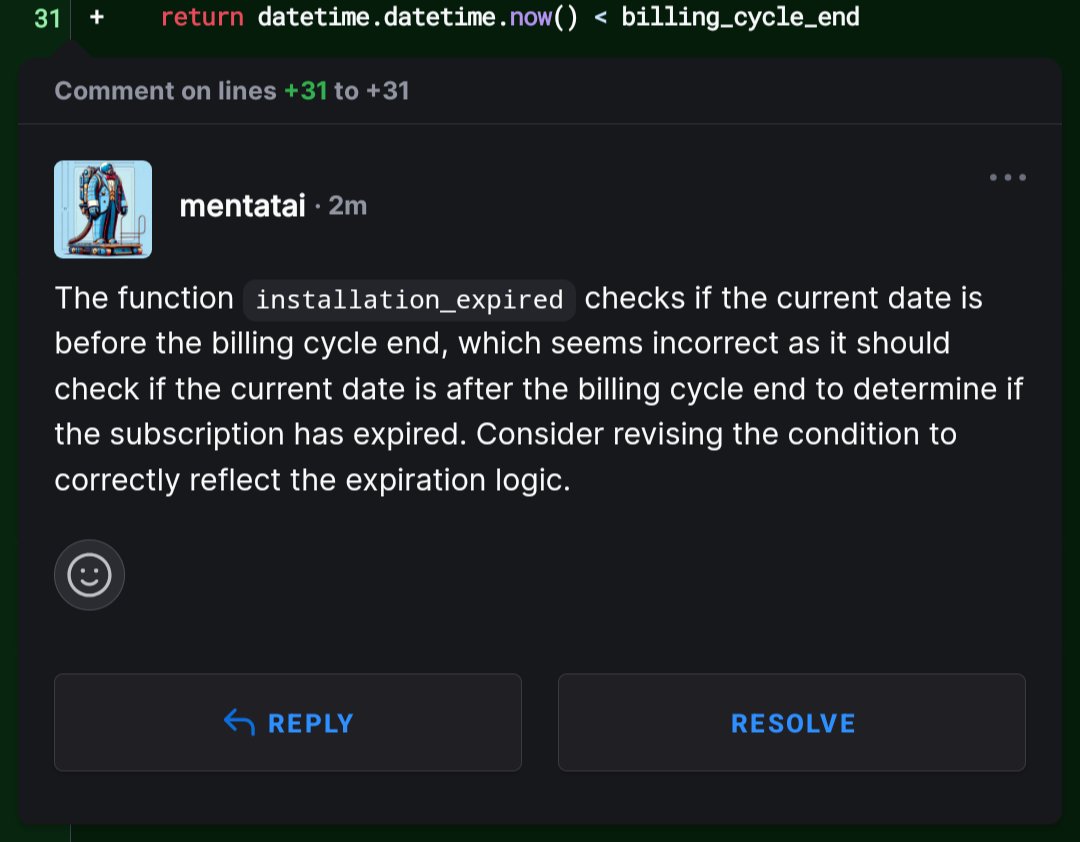Click the gray +31 end line reference
This screenshot has height=842, width=1080.
pyautogui.click(x=388, y=91)
